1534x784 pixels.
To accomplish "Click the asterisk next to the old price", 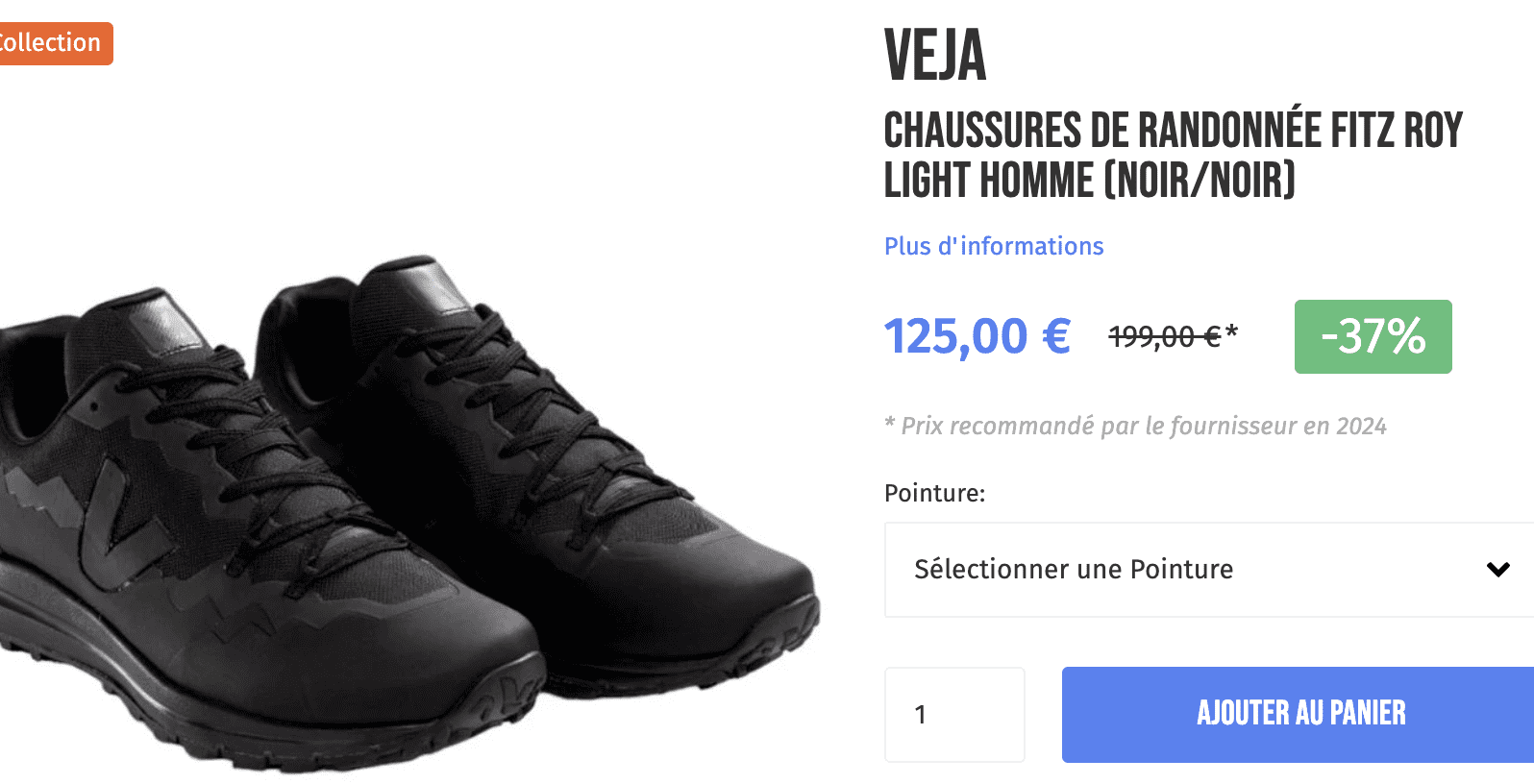I will (x=1231, y=331).
